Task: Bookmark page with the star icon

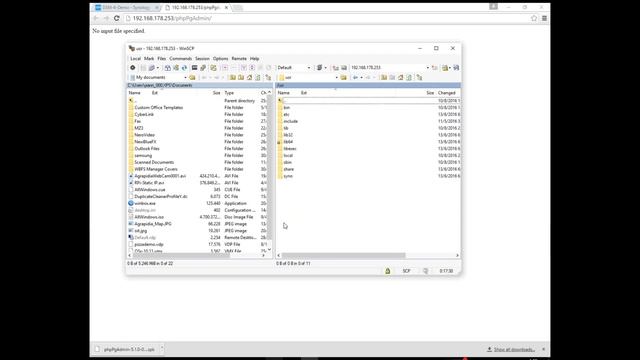Action: [x=534, y=18]
